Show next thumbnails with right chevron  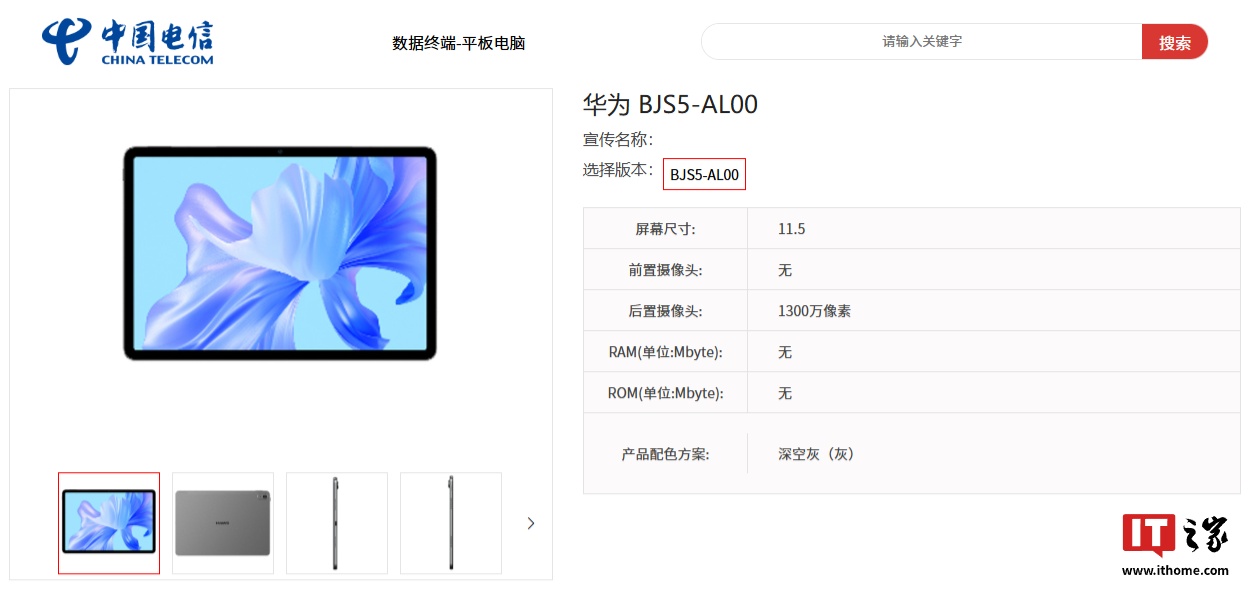pos(531,523)
